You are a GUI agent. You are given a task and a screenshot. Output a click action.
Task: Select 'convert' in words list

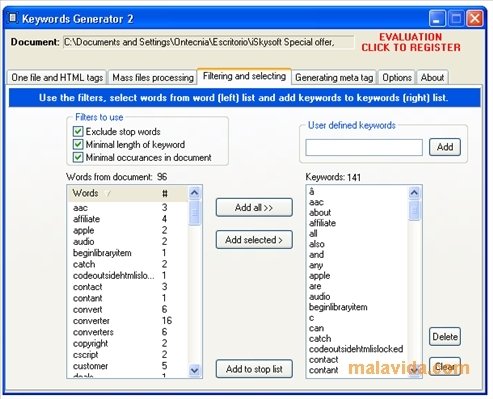pyautogui.click(x=87, y=310)
